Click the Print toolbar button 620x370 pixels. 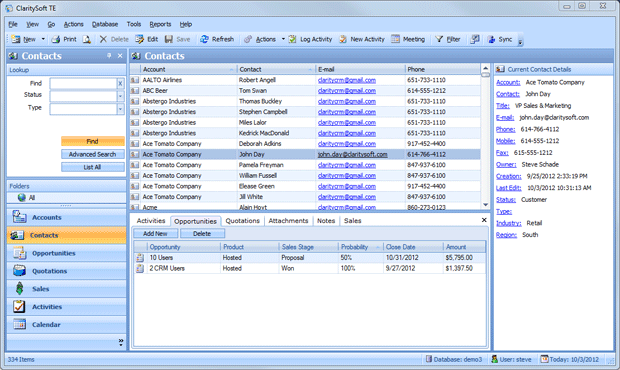(64, 39)
